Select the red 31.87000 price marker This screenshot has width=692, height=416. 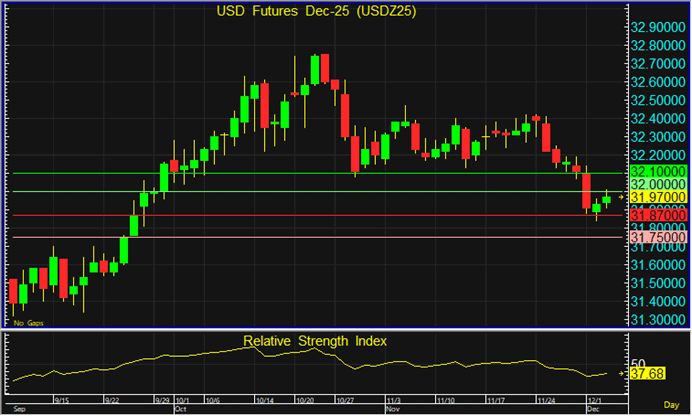657,215
